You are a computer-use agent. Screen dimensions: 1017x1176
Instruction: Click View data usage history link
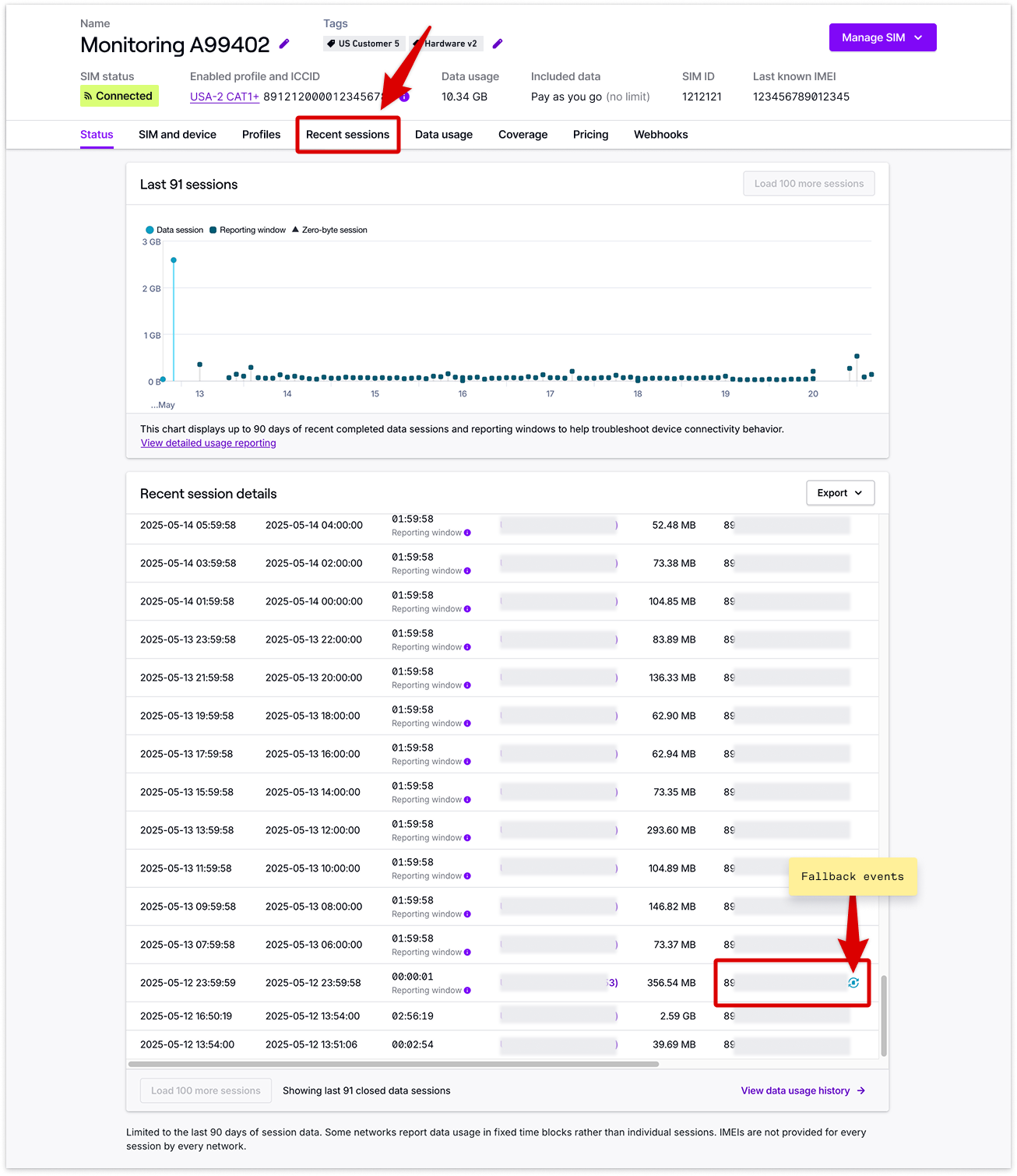[x=803, y=1090]
